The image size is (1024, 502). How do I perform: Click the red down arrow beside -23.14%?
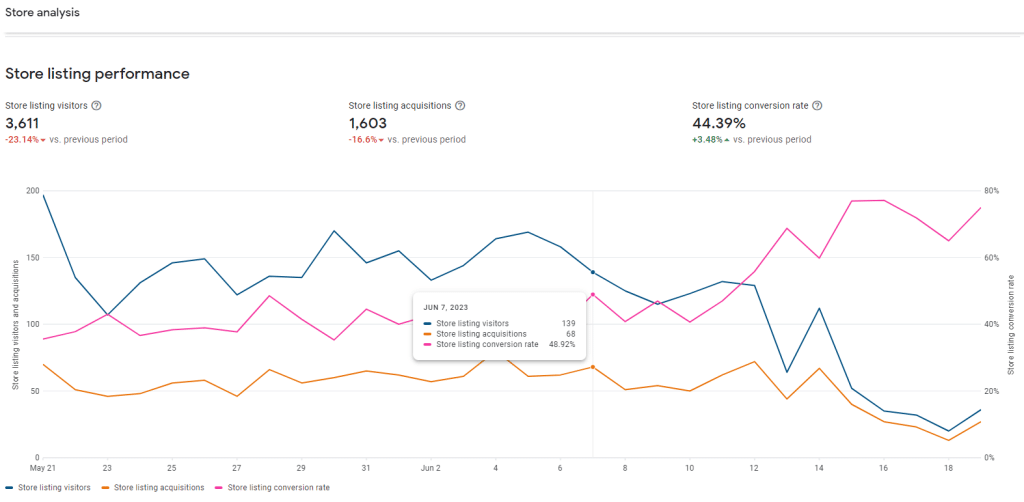coord(43,140)
